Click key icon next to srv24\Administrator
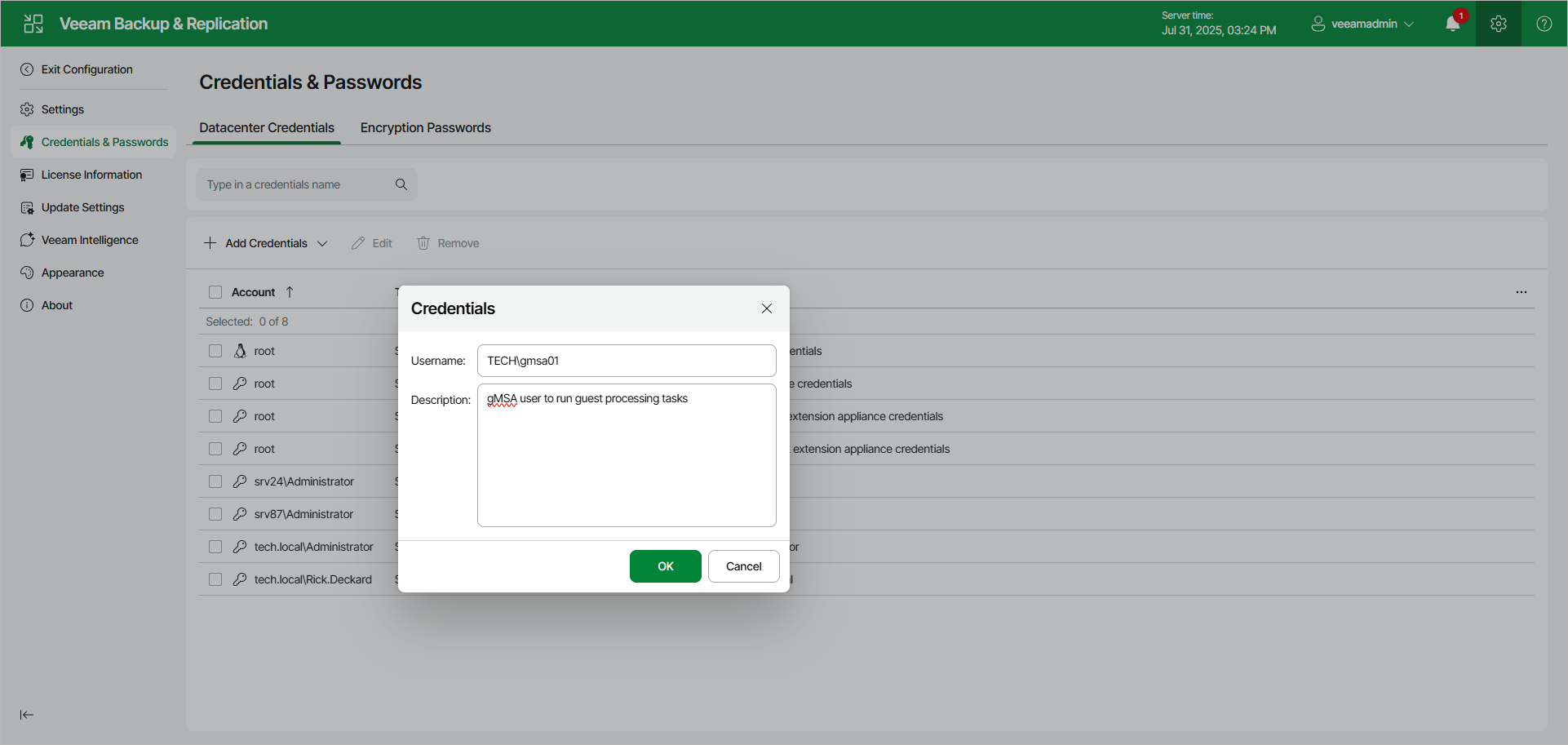1568x745 pixels. click(240, 481)
